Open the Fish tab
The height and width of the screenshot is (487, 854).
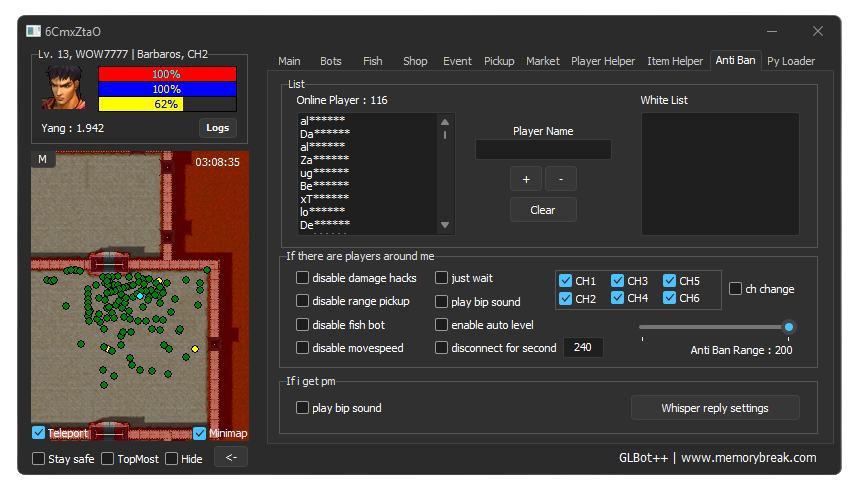point(373,61)
